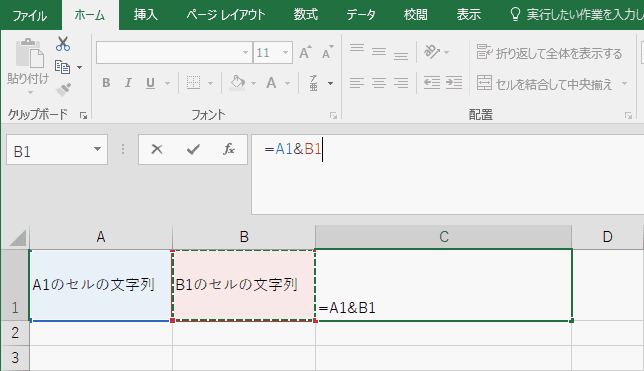Select column C header
This screenshot has height=371, width=644.
coord(444,237)
